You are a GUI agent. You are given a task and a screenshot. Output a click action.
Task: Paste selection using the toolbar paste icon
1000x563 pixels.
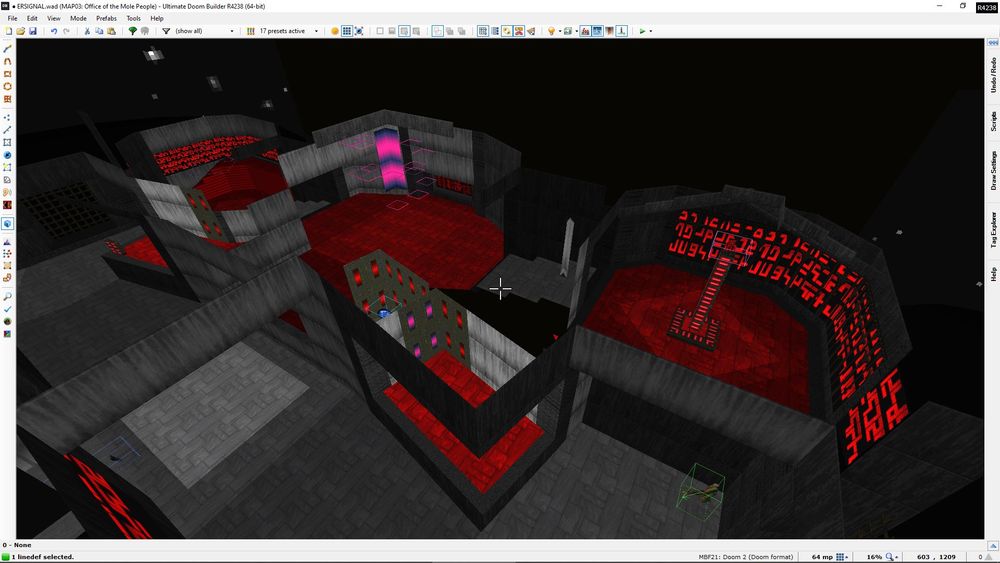[112, 31]
